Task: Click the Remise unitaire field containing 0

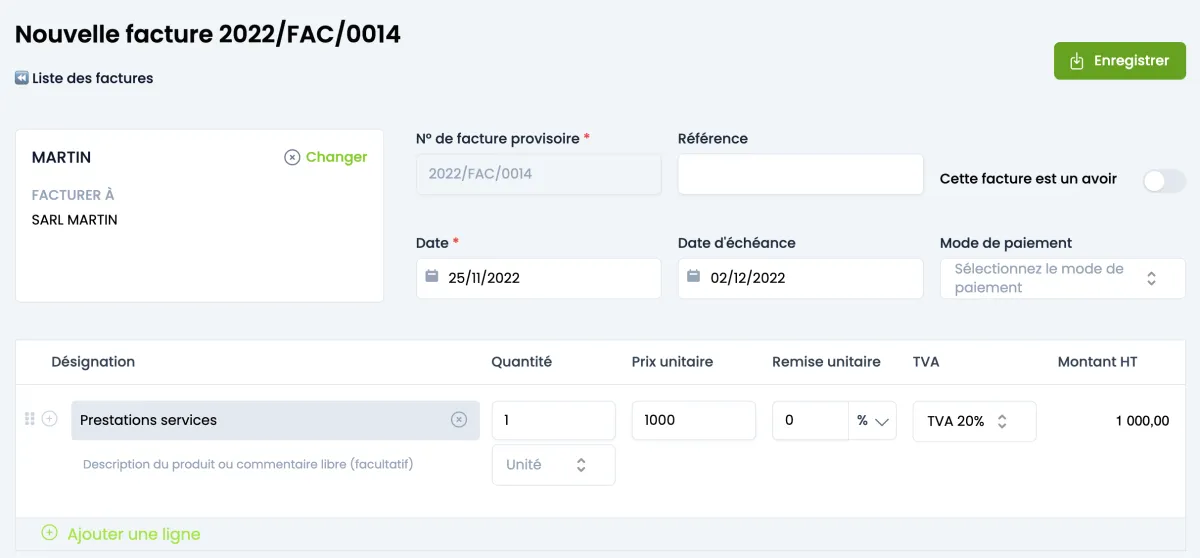Action: coord(810,420)
